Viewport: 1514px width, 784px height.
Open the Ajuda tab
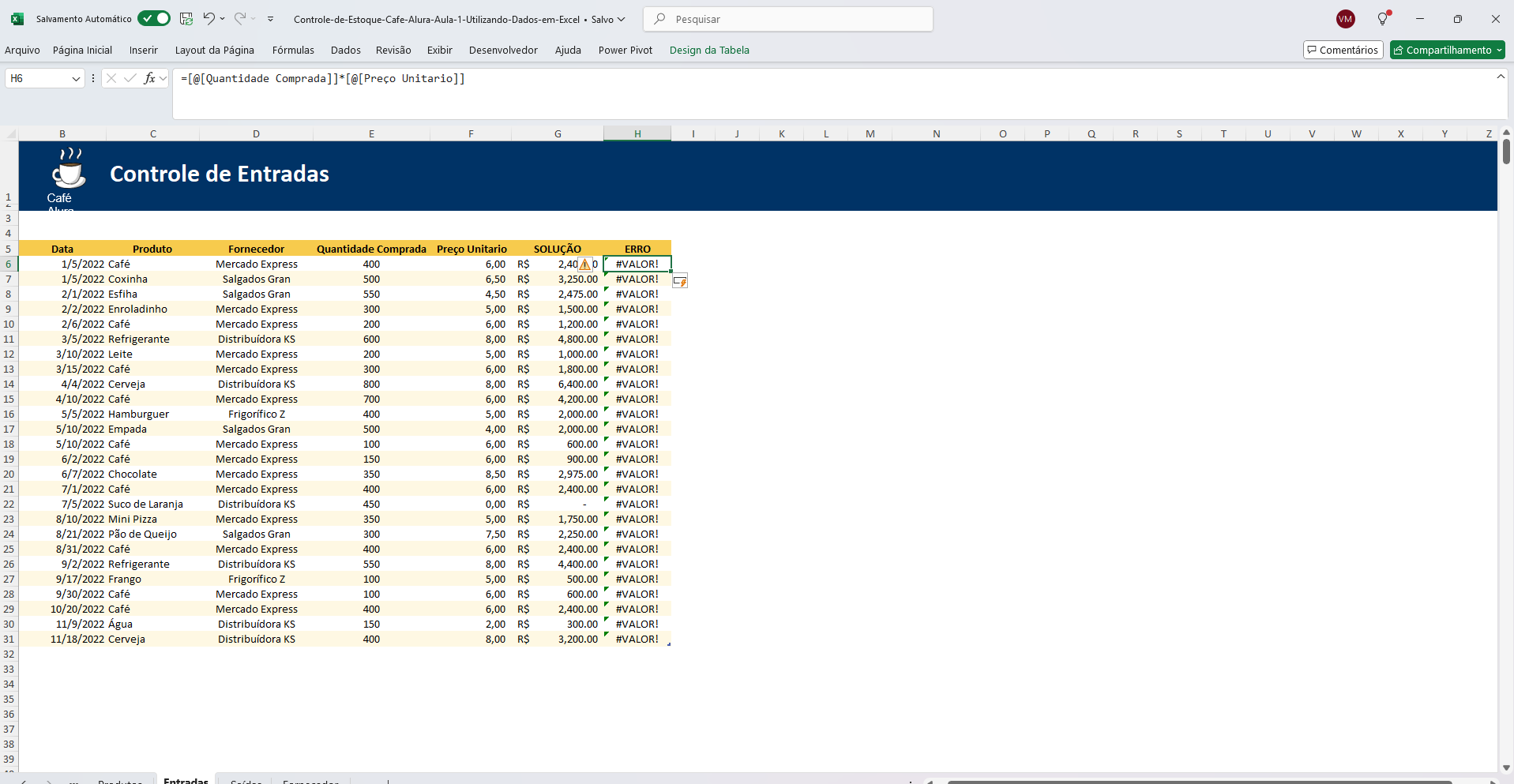coord(568,50)
